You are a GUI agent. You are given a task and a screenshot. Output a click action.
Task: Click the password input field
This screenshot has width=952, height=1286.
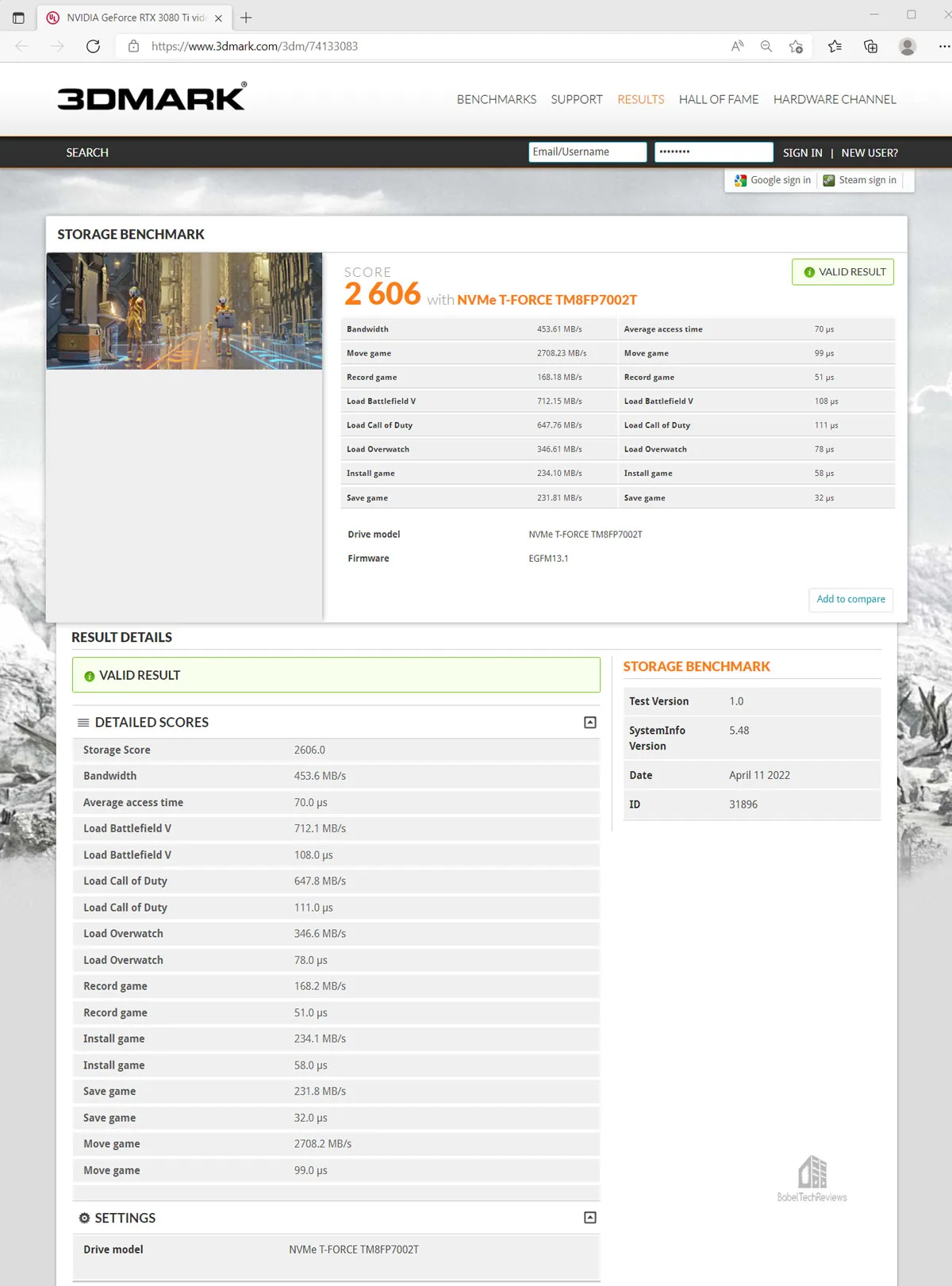(714, 152)
